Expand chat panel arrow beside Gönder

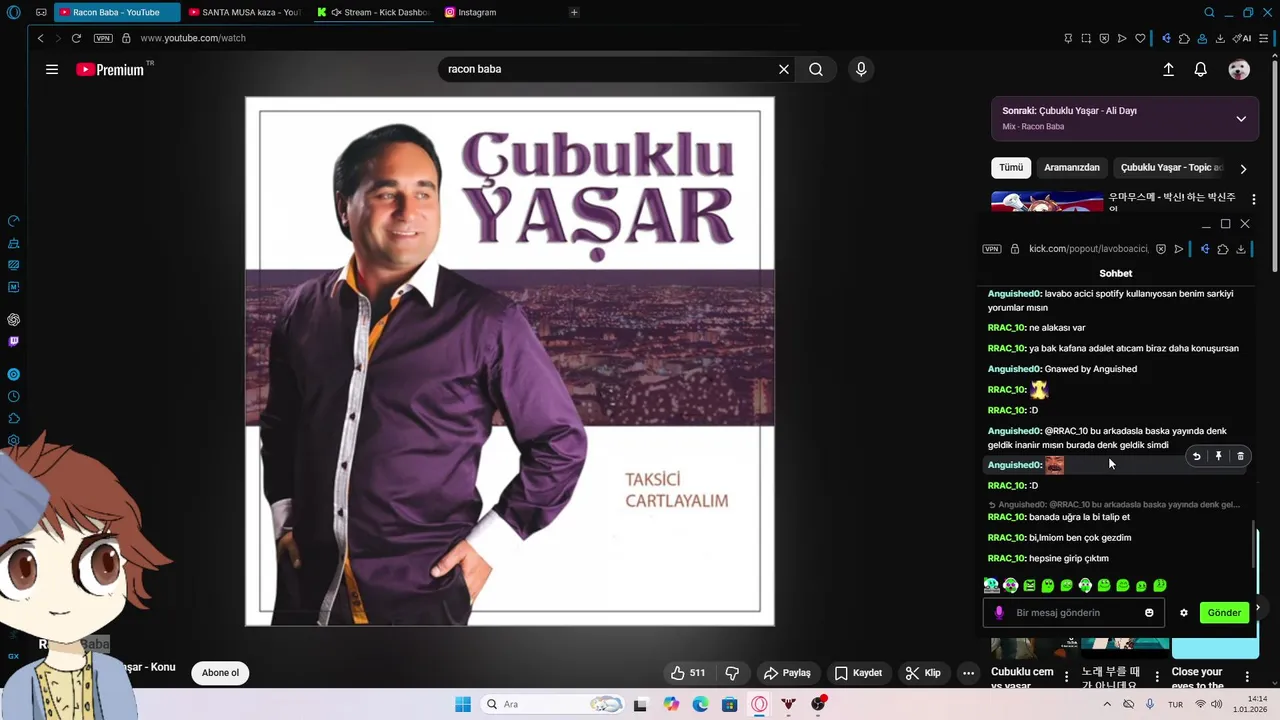pos(1259,607)
